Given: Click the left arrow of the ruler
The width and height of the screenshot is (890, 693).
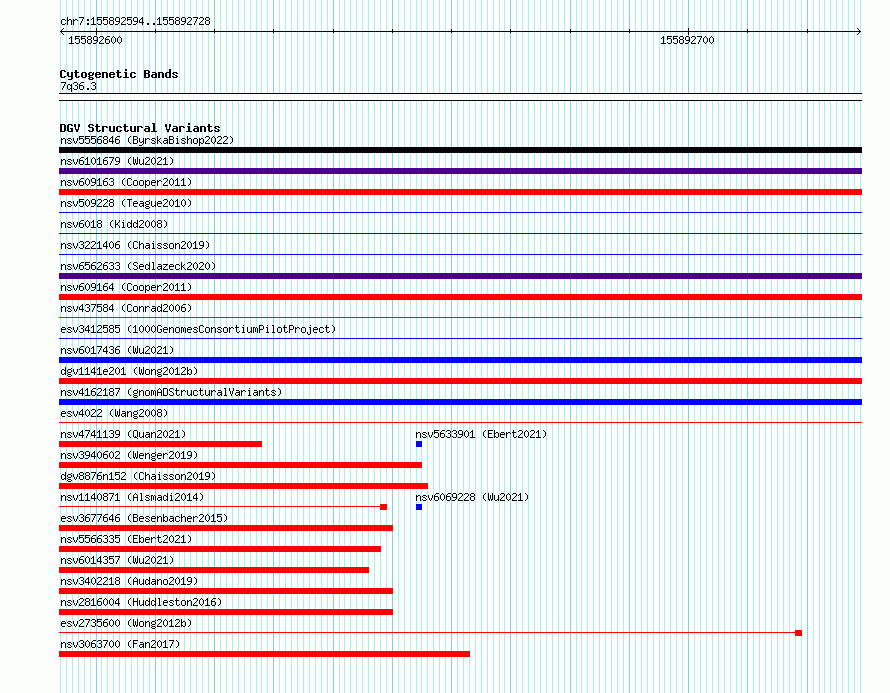Looking at the screenshot, I should click(62, 32).
